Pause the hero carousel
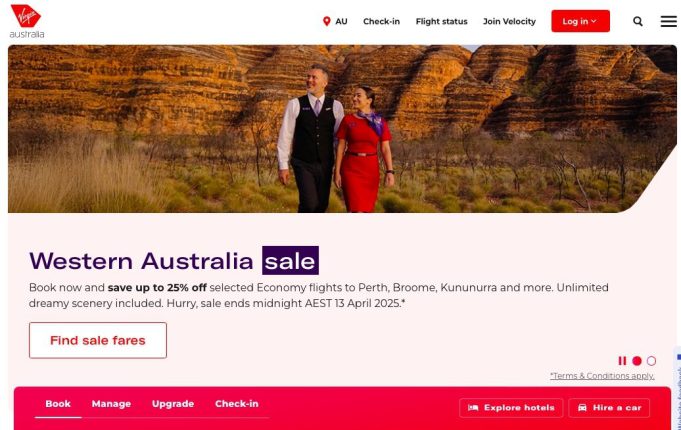681x430 pixels. point(622,361)
